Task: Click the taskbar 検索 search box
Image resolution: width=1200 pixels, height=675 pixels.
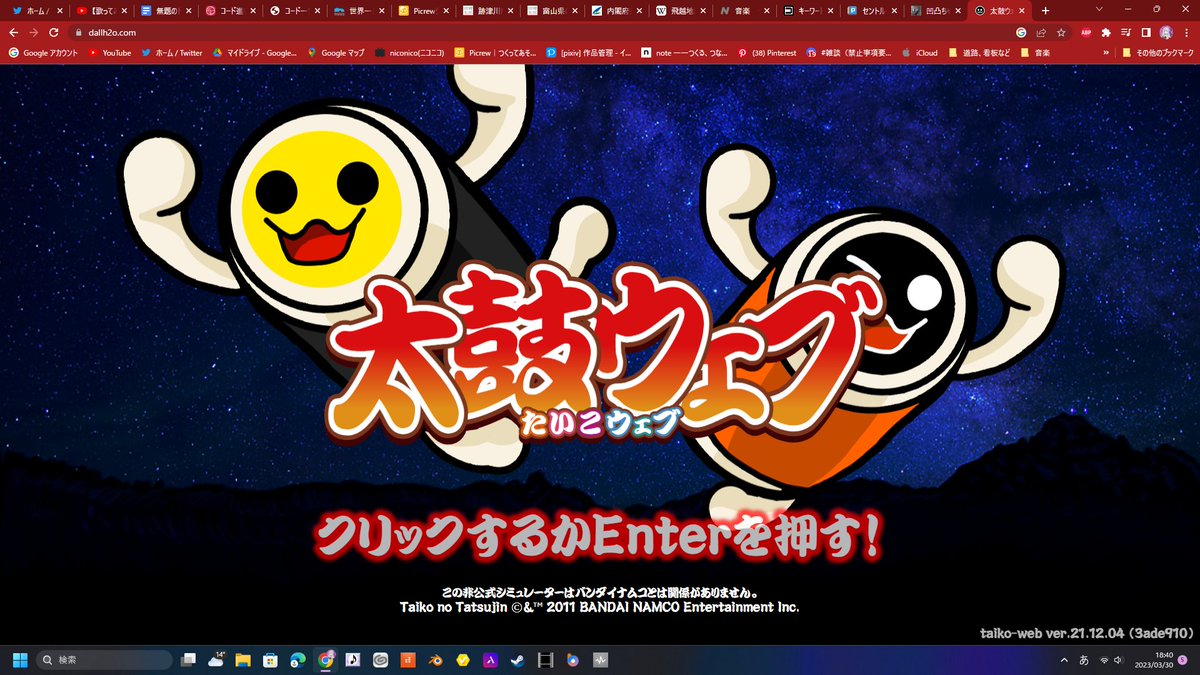Action: [x=103, y=660]
